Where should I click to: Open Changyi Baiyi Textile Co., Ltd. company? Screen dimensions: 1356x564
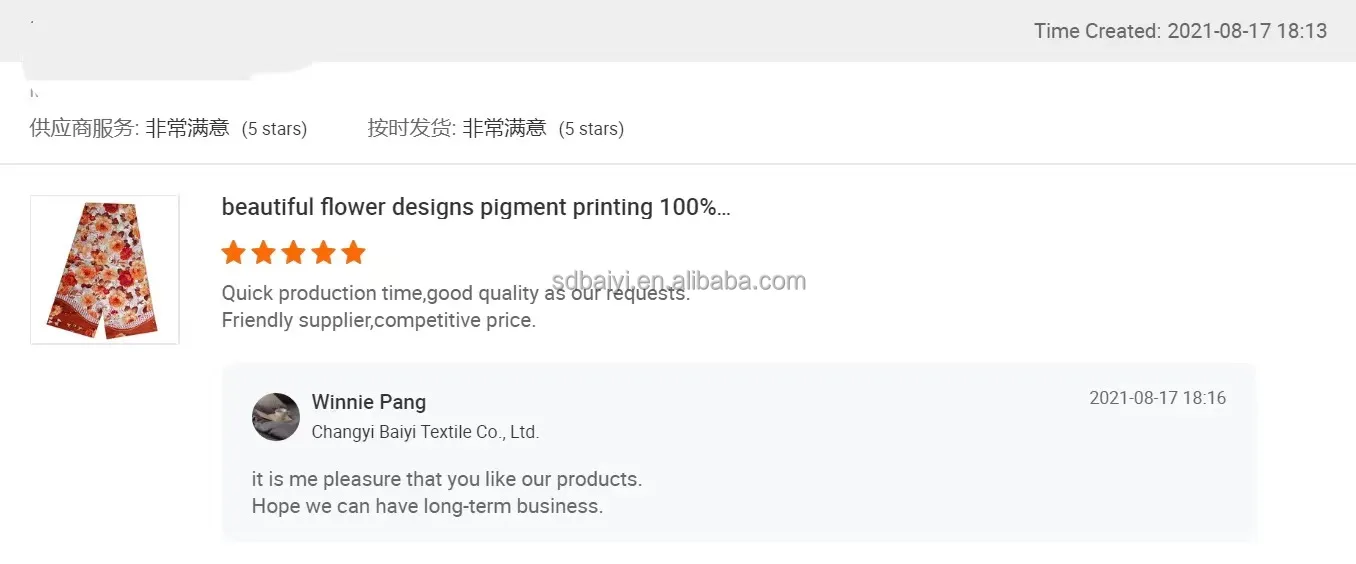point(425,432)
